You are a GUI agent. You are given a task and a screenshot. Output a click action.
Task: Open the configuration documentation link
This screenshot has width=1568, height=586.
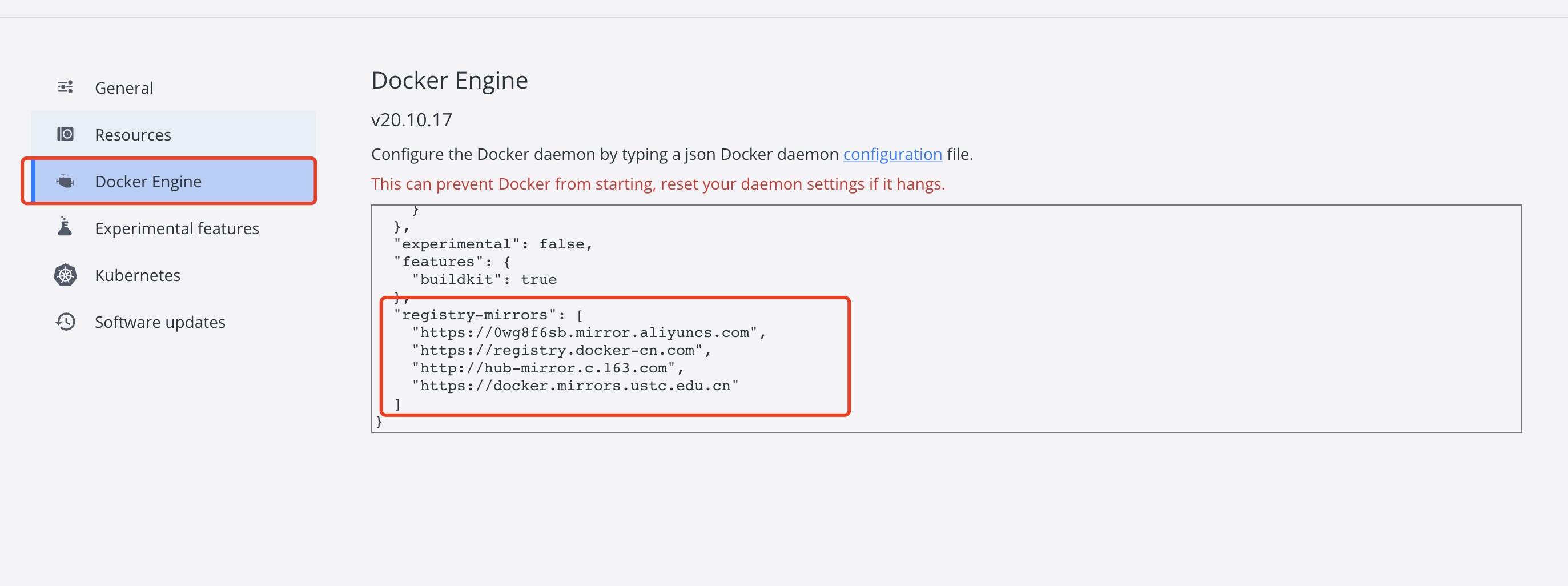pyautogui.click(x=892, y=154)
